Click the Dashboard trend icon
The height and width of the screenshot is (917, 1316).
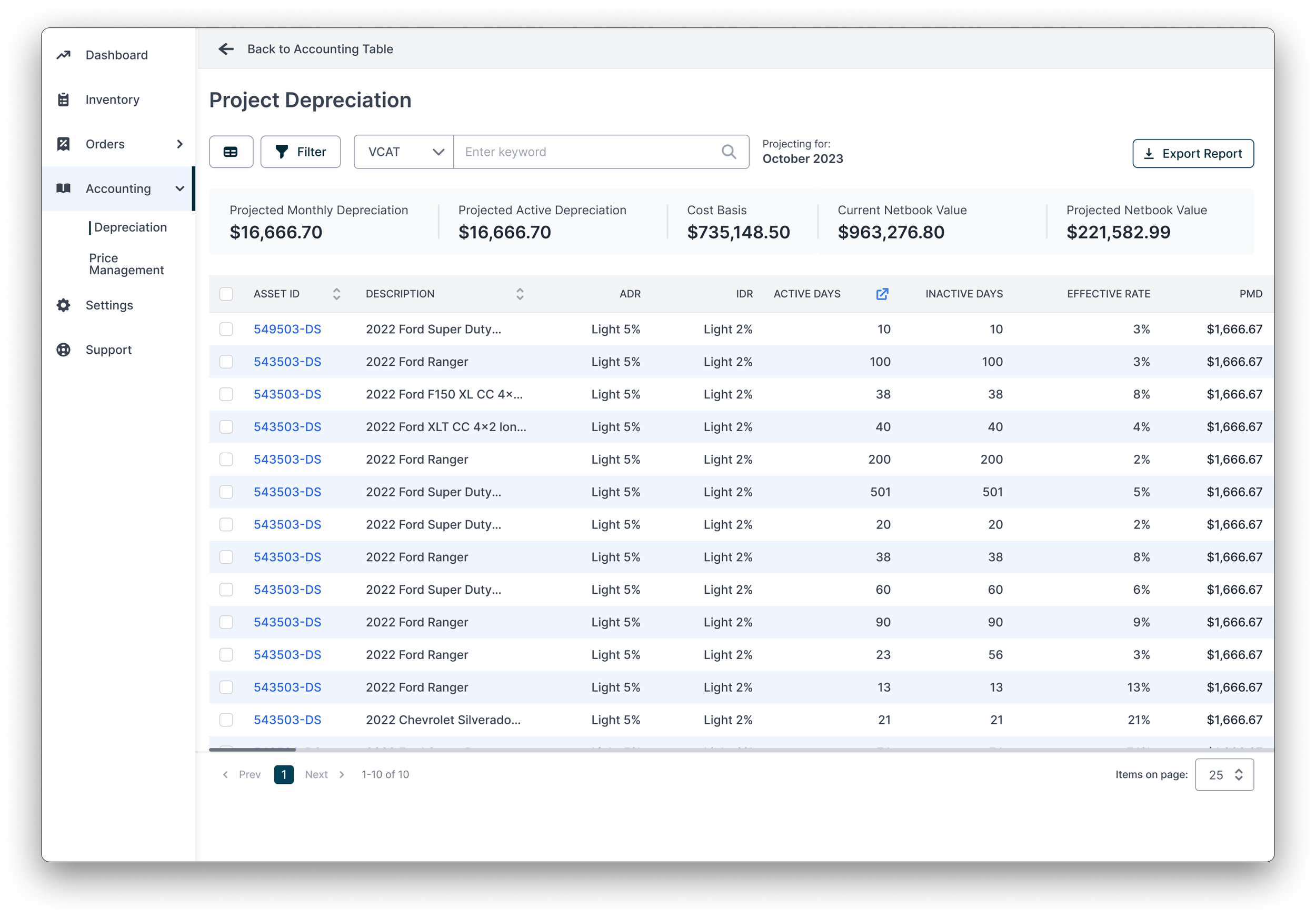pyautogui.click(x=64, y=55)
